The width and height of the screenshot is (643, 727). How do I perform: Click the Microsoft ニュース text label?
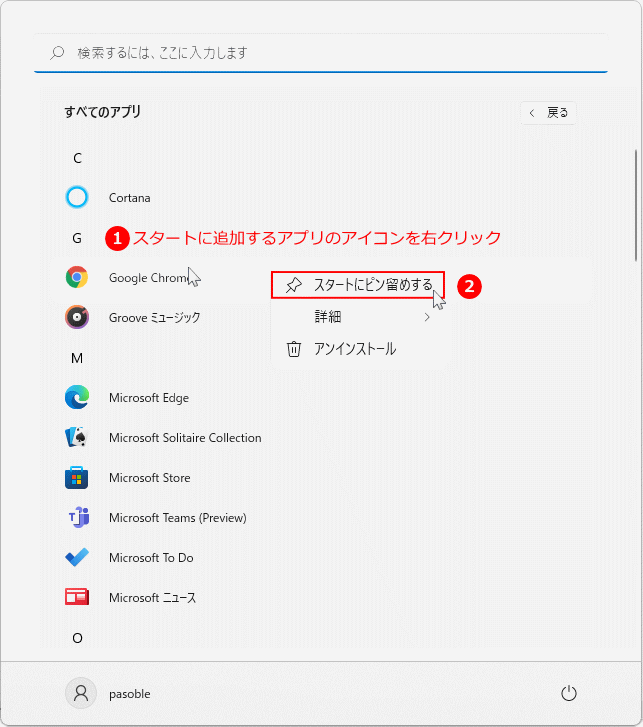click(x=153, y=598)
